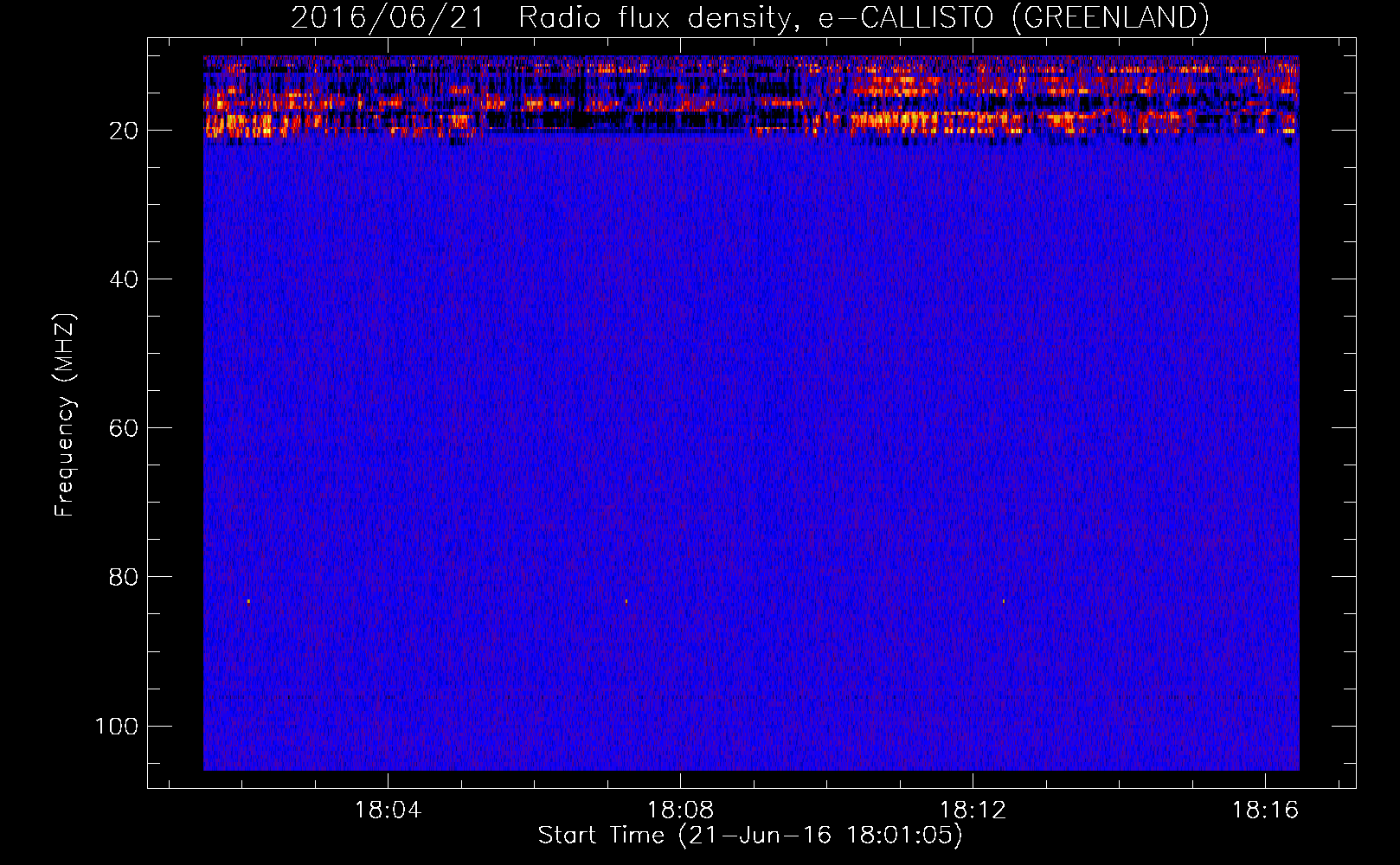Click the 18:12 time tick label
Image resolution: width=1400 pixels, height=865 pixels.
(x=973, y=811)
